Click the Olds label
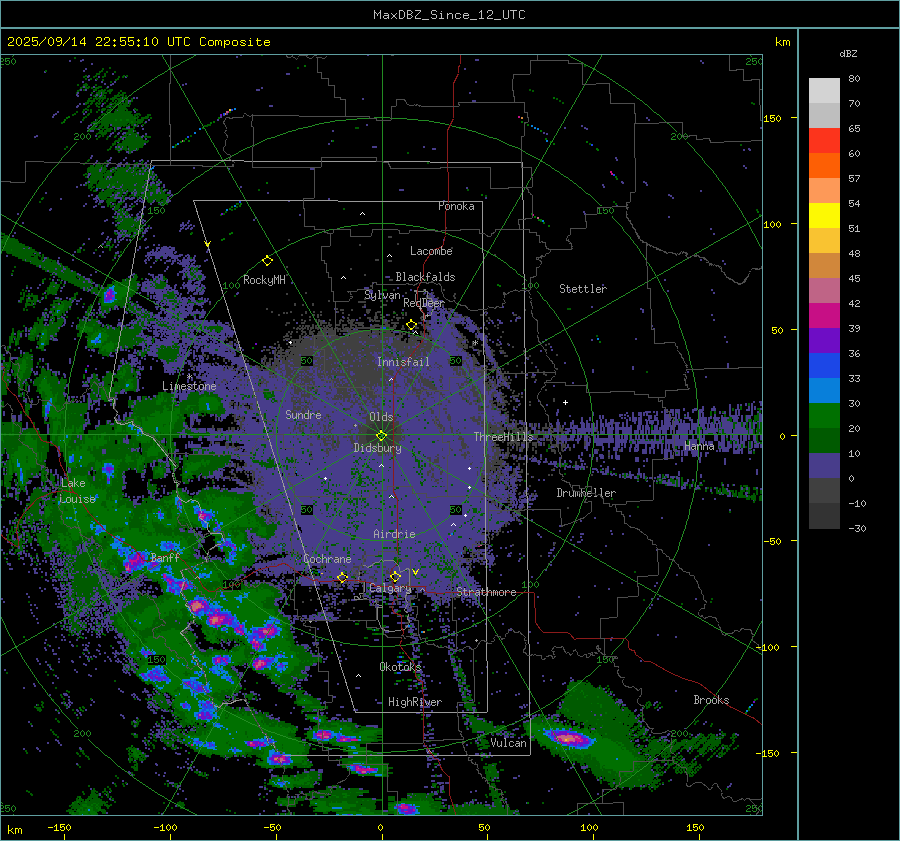 pyautogui.click(x=381, y=417)
